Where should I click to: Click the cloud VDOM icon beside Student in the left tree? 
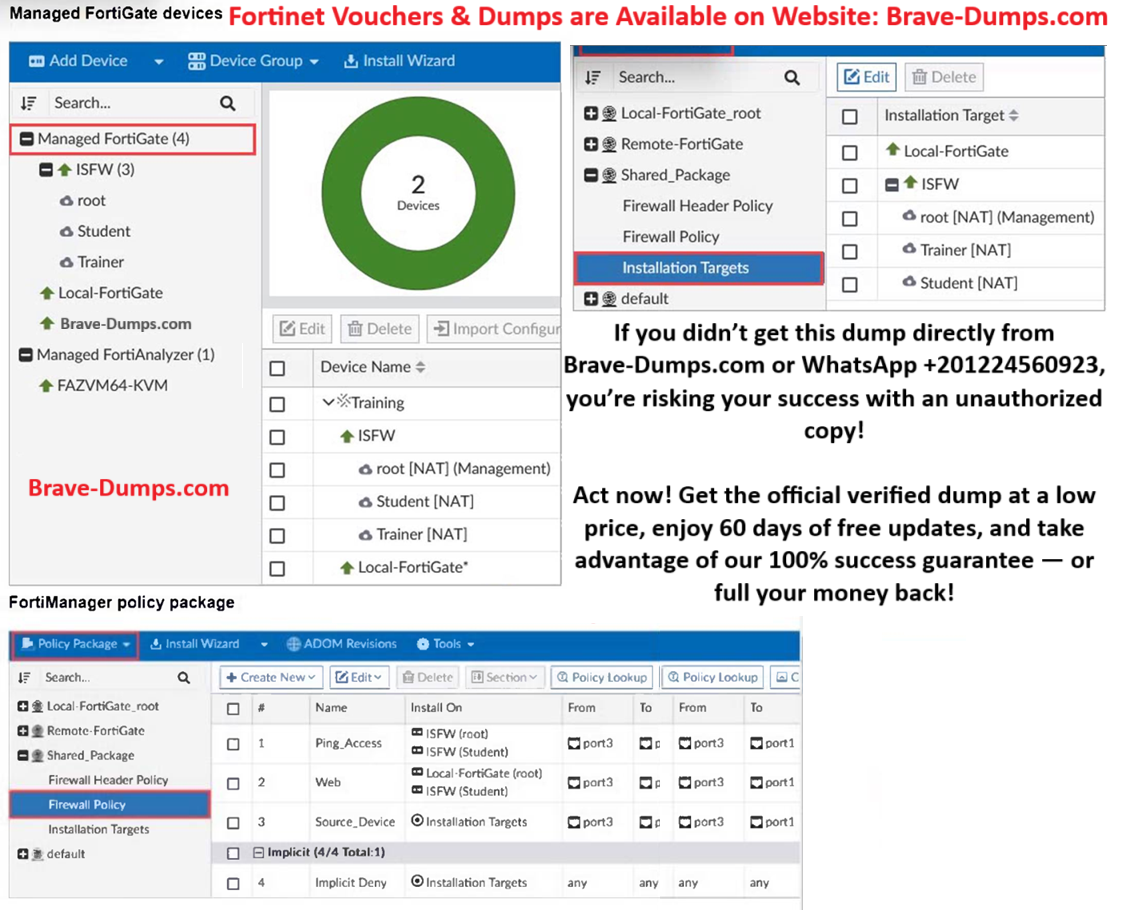pyautogui.click(x=66, y=231)
